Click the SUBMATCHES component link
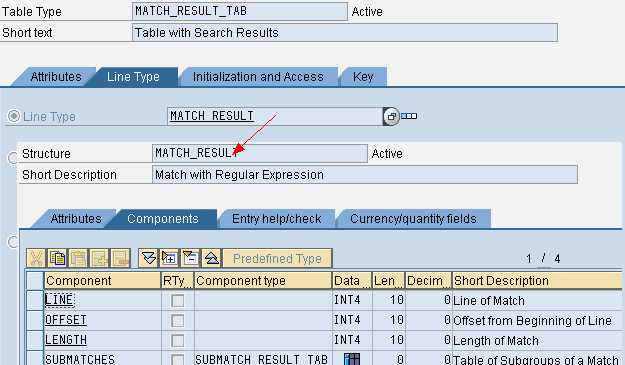This screenshot has height=365, width=625. tap(80, 359)
